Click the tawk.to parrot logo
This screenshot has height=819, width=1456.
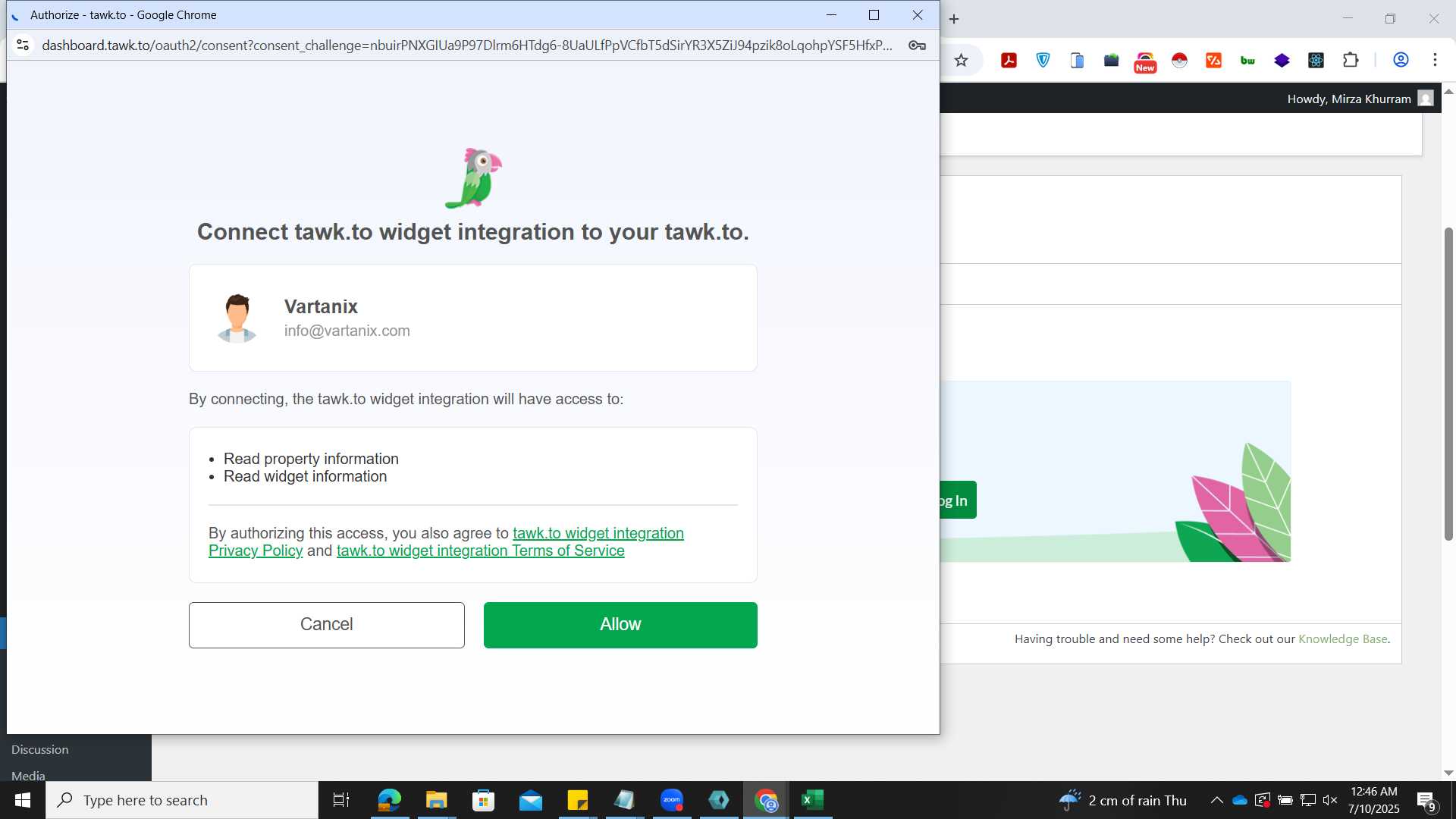pos(473,178)
